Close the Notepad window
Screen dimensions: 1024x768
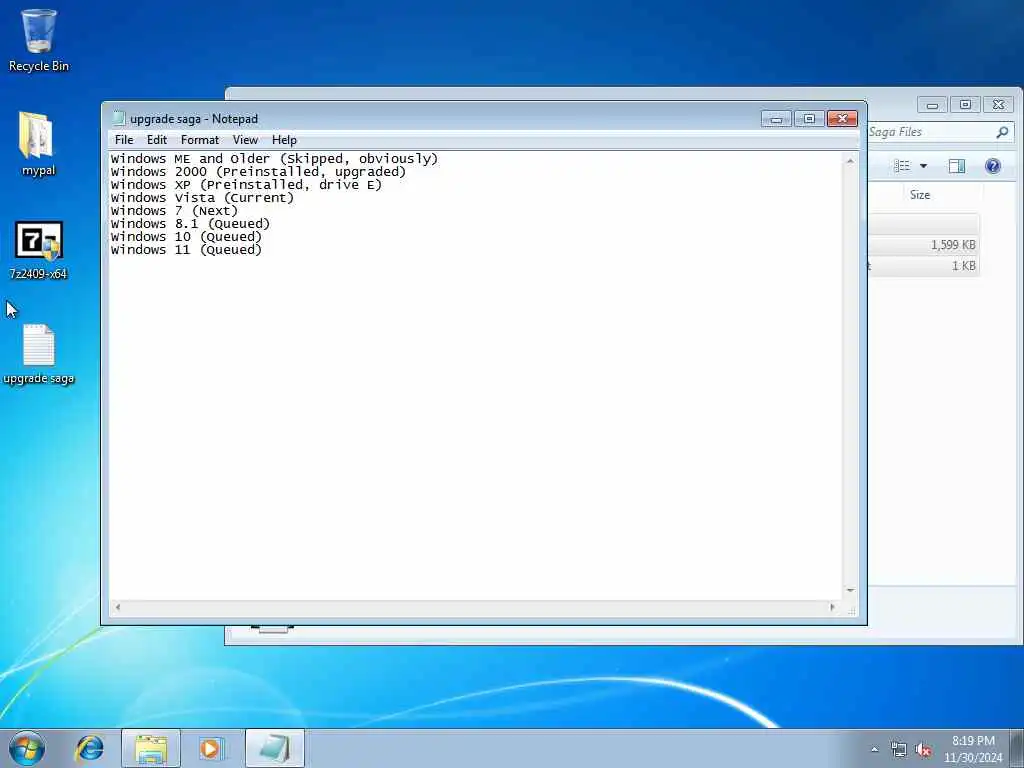pos(842,118)
